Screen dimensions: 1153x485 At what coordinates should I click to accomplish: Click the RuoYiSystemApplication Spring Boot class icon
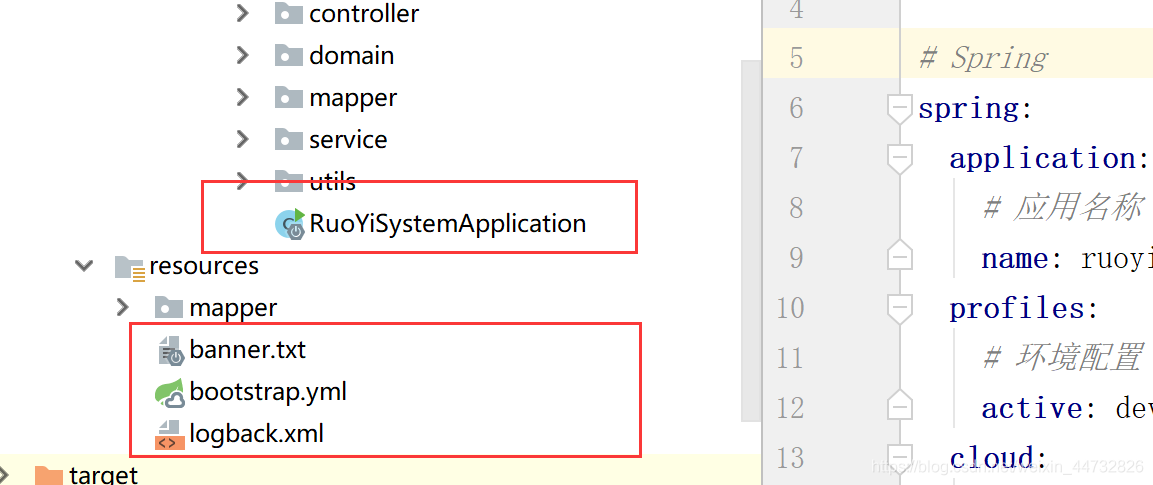point(290,223)
